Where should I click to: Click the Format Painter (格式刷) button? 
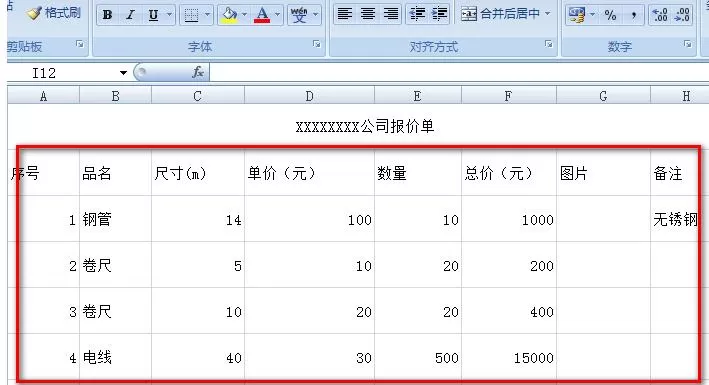click(53, 13)
